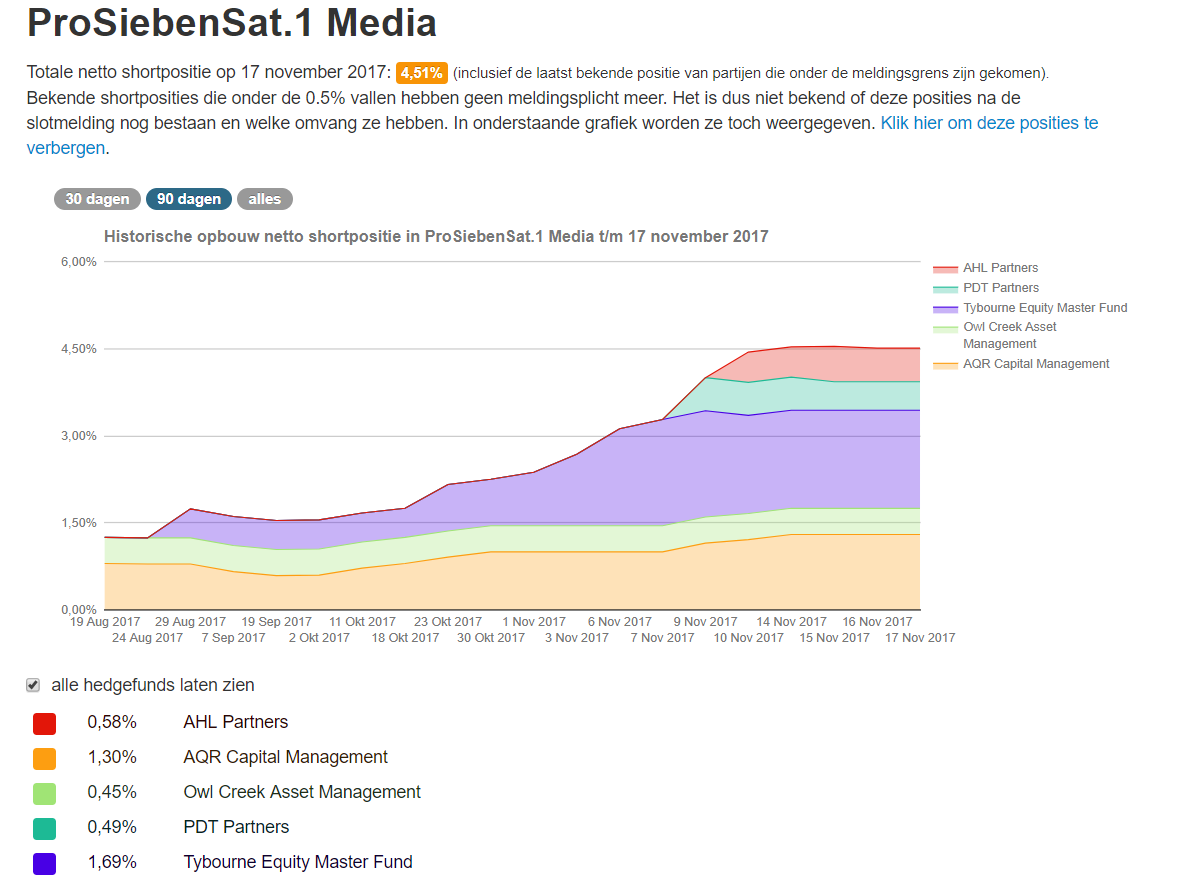Click the 4,50% y-axis label
This screenshot has height=894, width=1200.
point(77,349)
